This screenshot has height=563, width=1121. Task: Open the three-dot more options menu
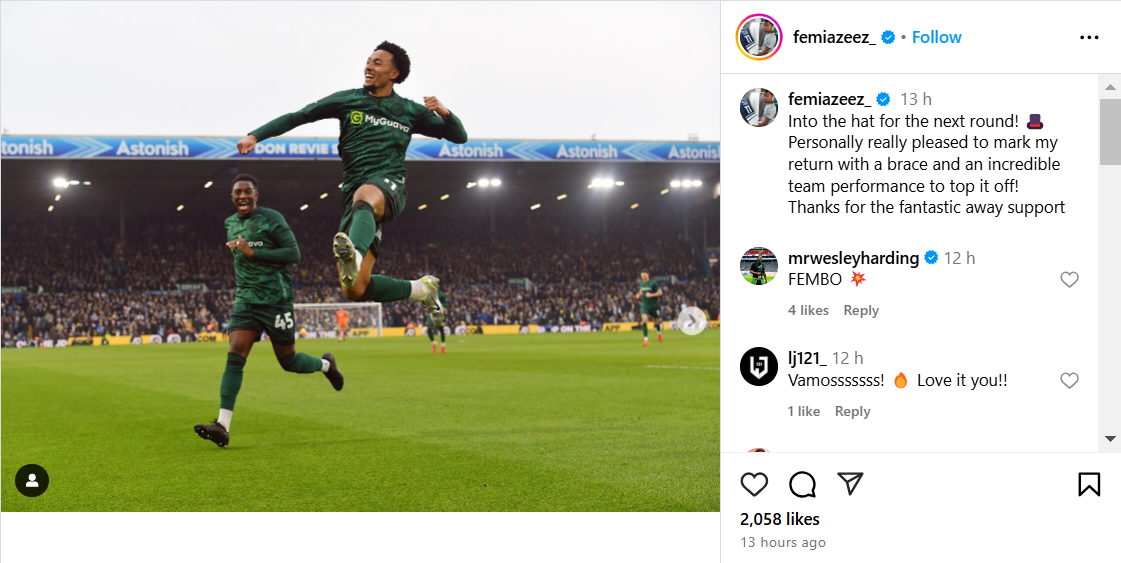(x=1089, y=38)
